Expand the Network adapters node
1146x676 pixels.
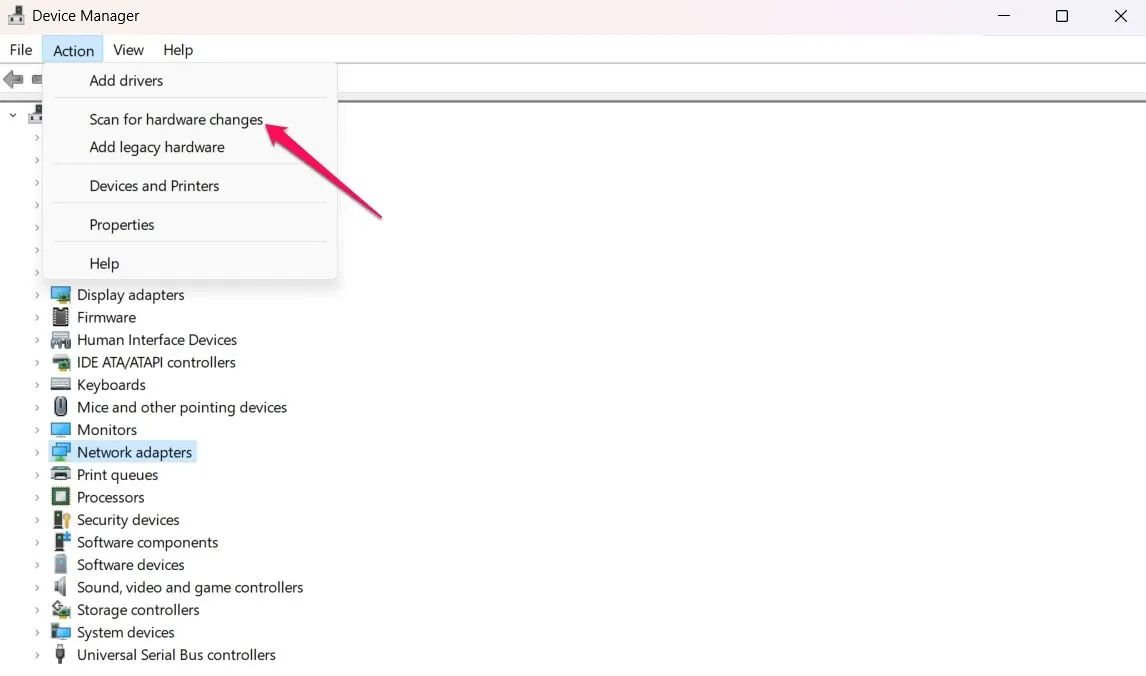(x=37, y=452)
